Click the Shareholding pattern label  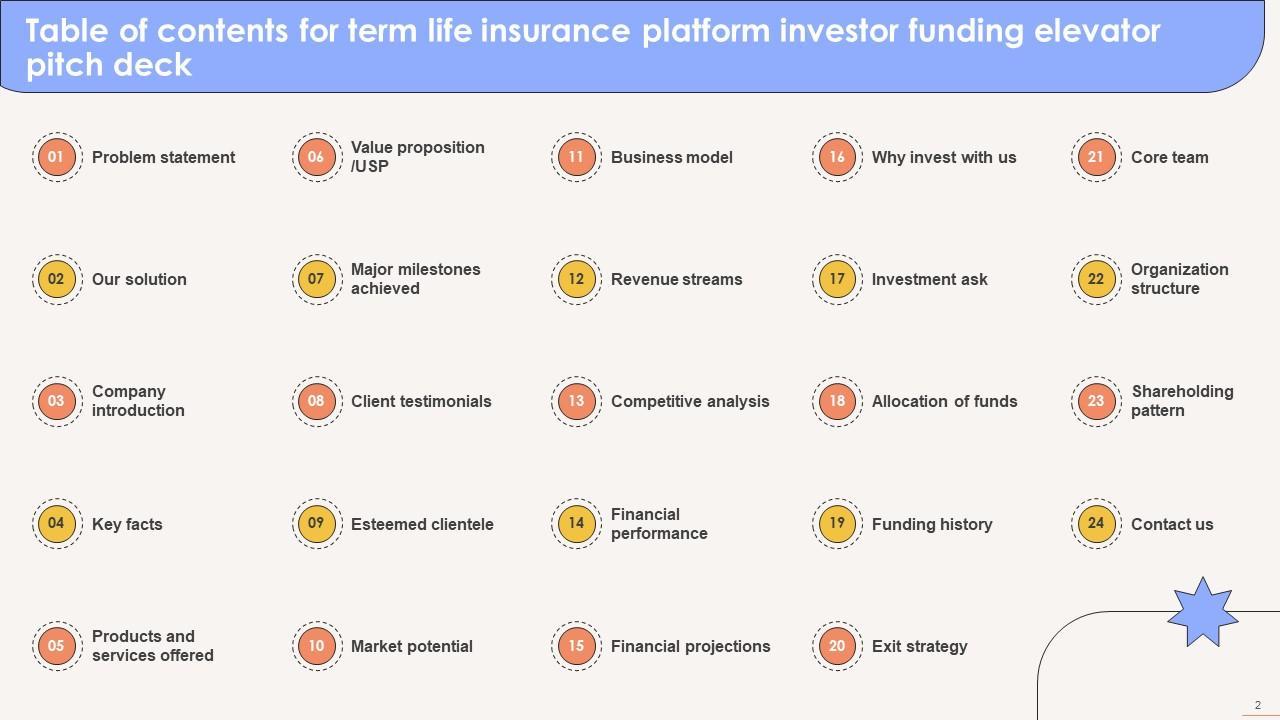(x=1182, y=401)
